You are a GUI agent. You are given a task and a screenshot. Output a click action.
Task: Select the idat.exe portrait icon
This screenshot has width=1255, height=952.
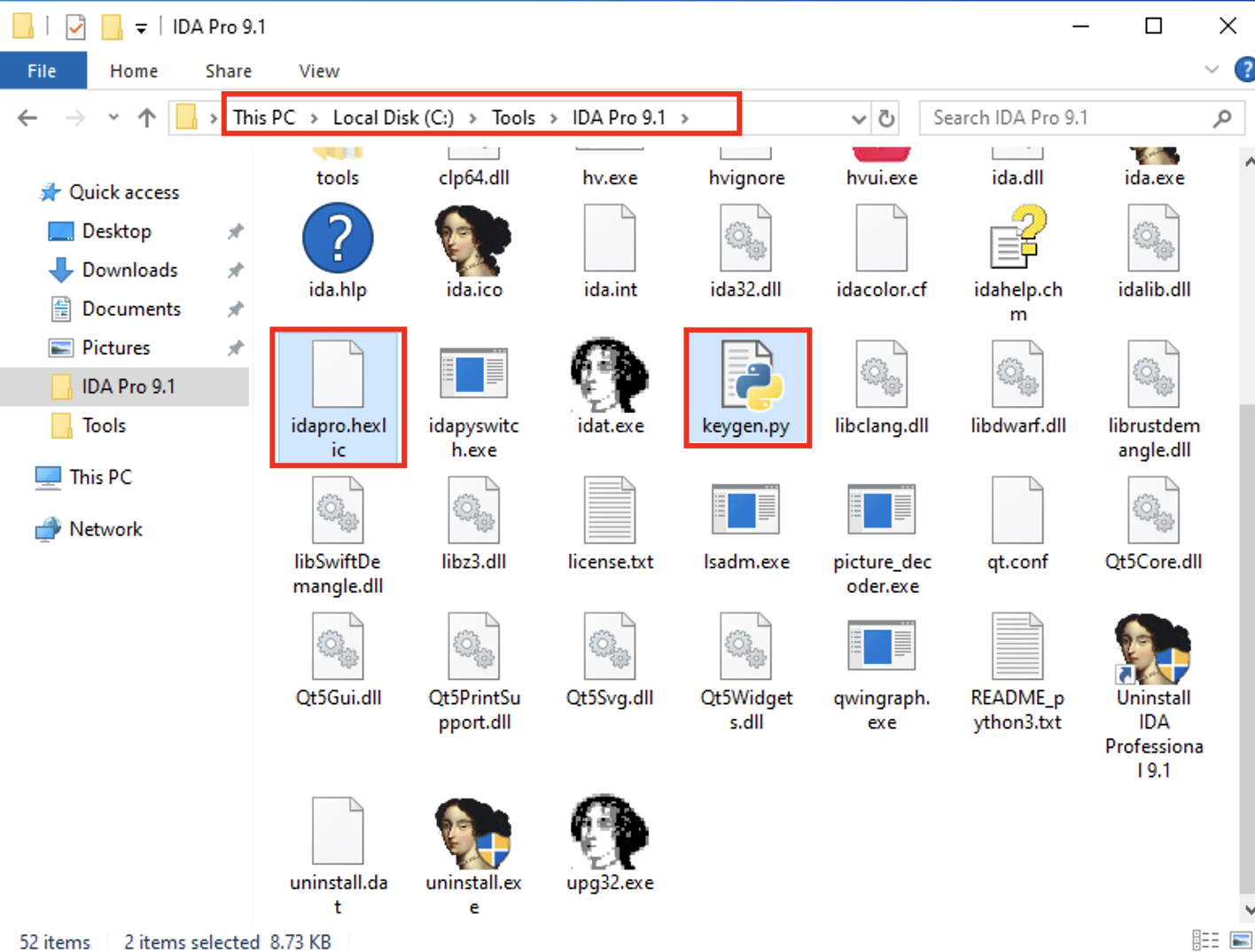click(x=610, y=374)
